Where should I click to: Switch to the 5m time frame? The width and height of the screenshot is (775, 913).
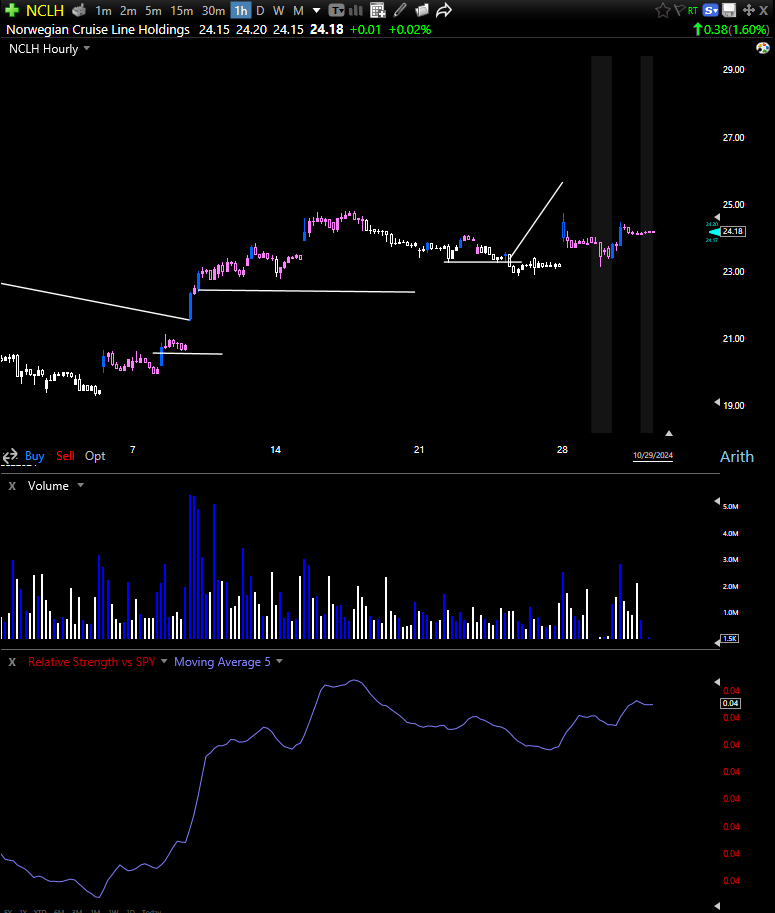coord(153,10)
